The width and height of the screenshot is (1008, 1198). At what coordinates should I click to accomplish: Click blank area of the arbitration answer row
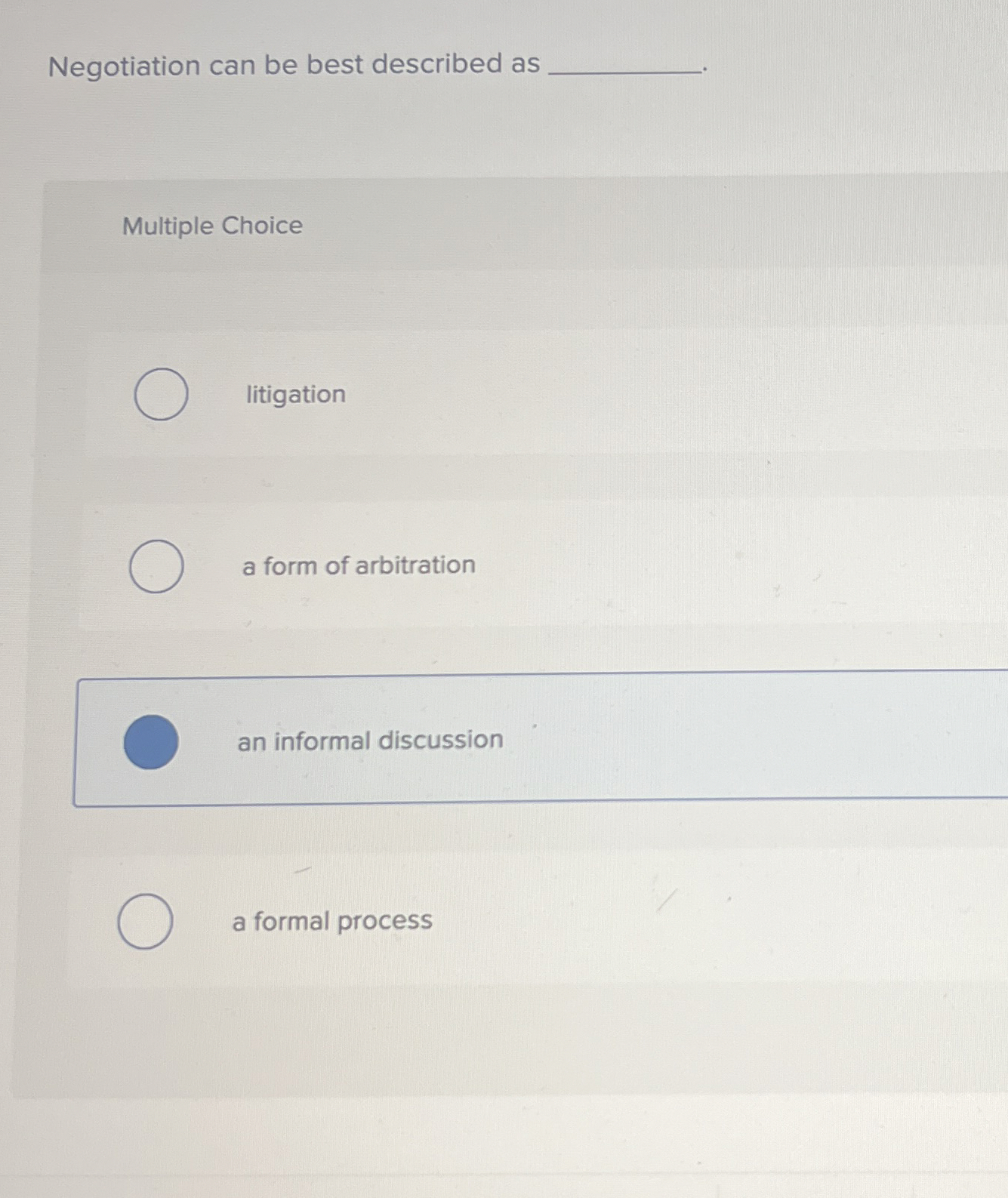(x=680, y=565)
